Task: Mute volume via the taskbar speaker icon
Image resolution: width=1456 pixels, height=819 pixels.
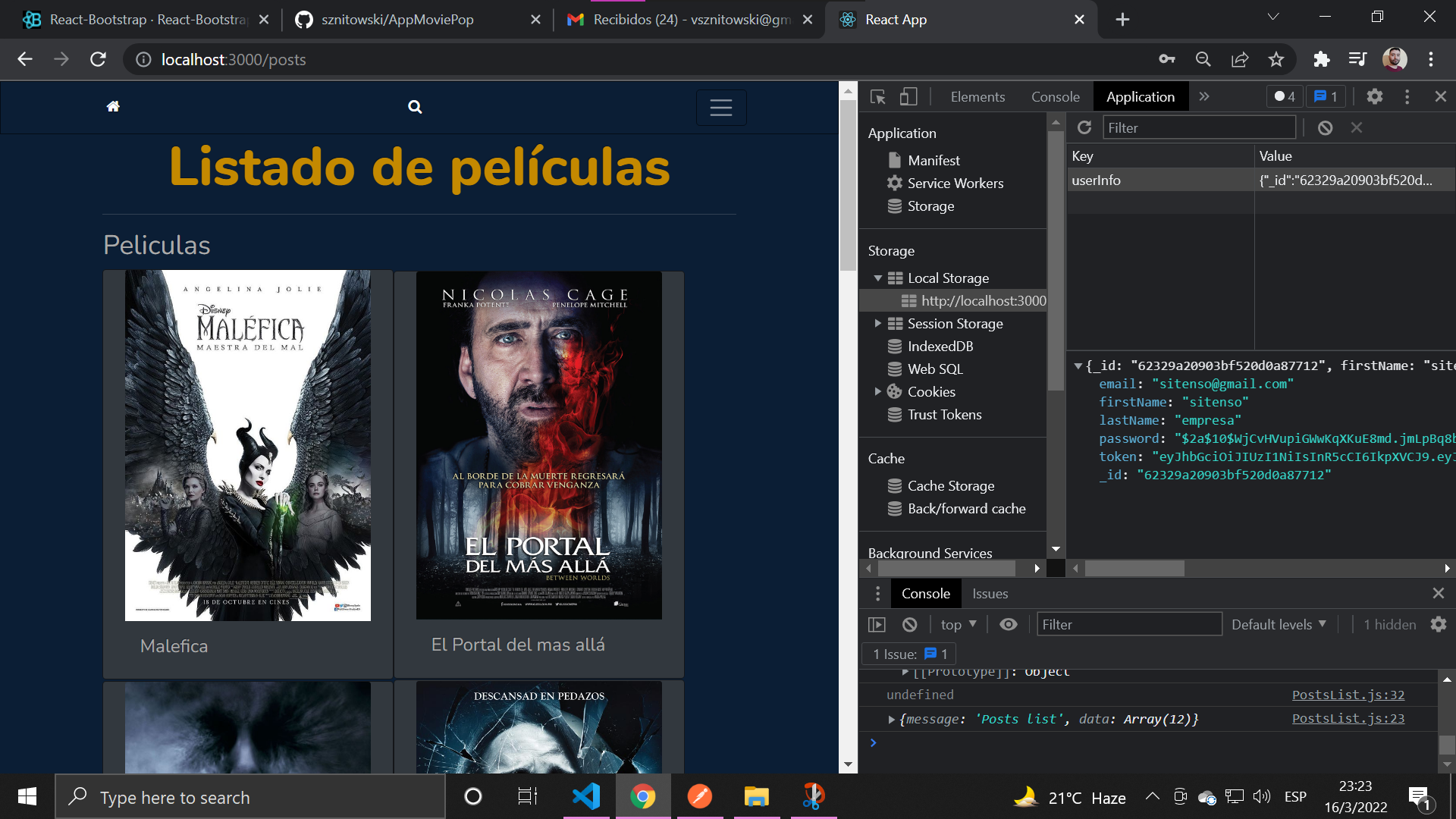Action: pos(1262,796)
